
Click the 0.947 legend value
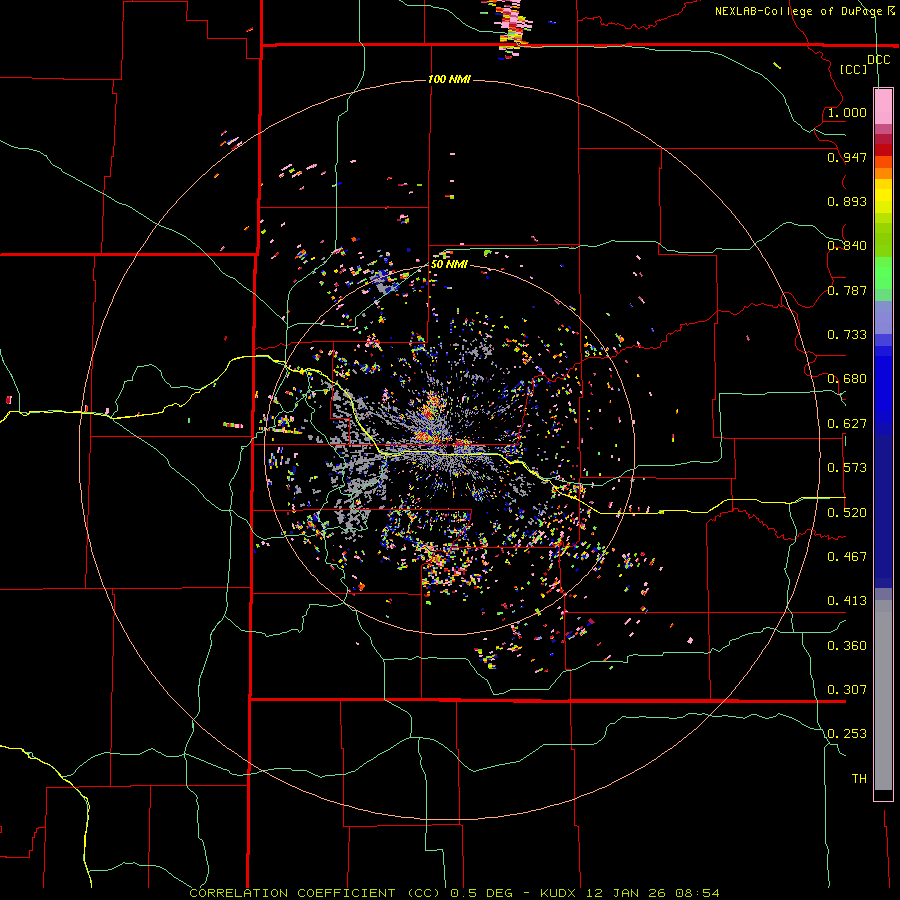(847, 157)
